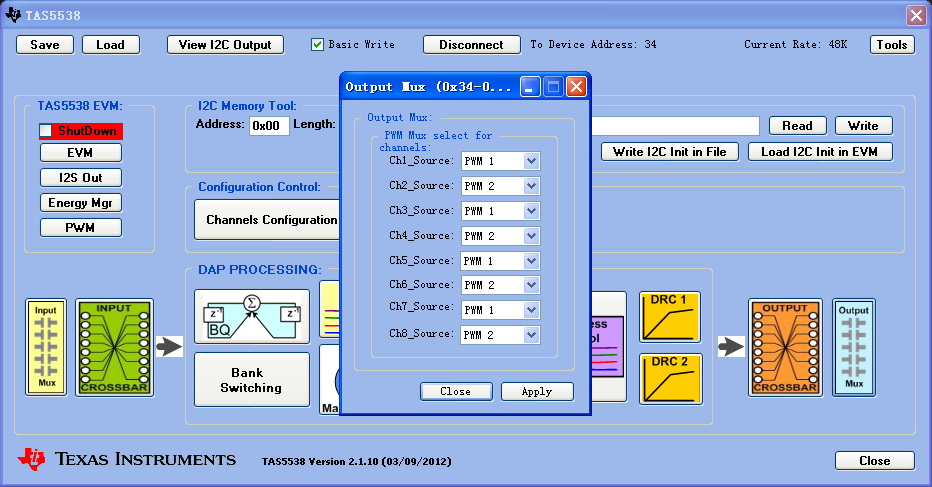The image size is (932, 487).
Task: Click the Disconnect button
Action: click(x=471, y=45)
